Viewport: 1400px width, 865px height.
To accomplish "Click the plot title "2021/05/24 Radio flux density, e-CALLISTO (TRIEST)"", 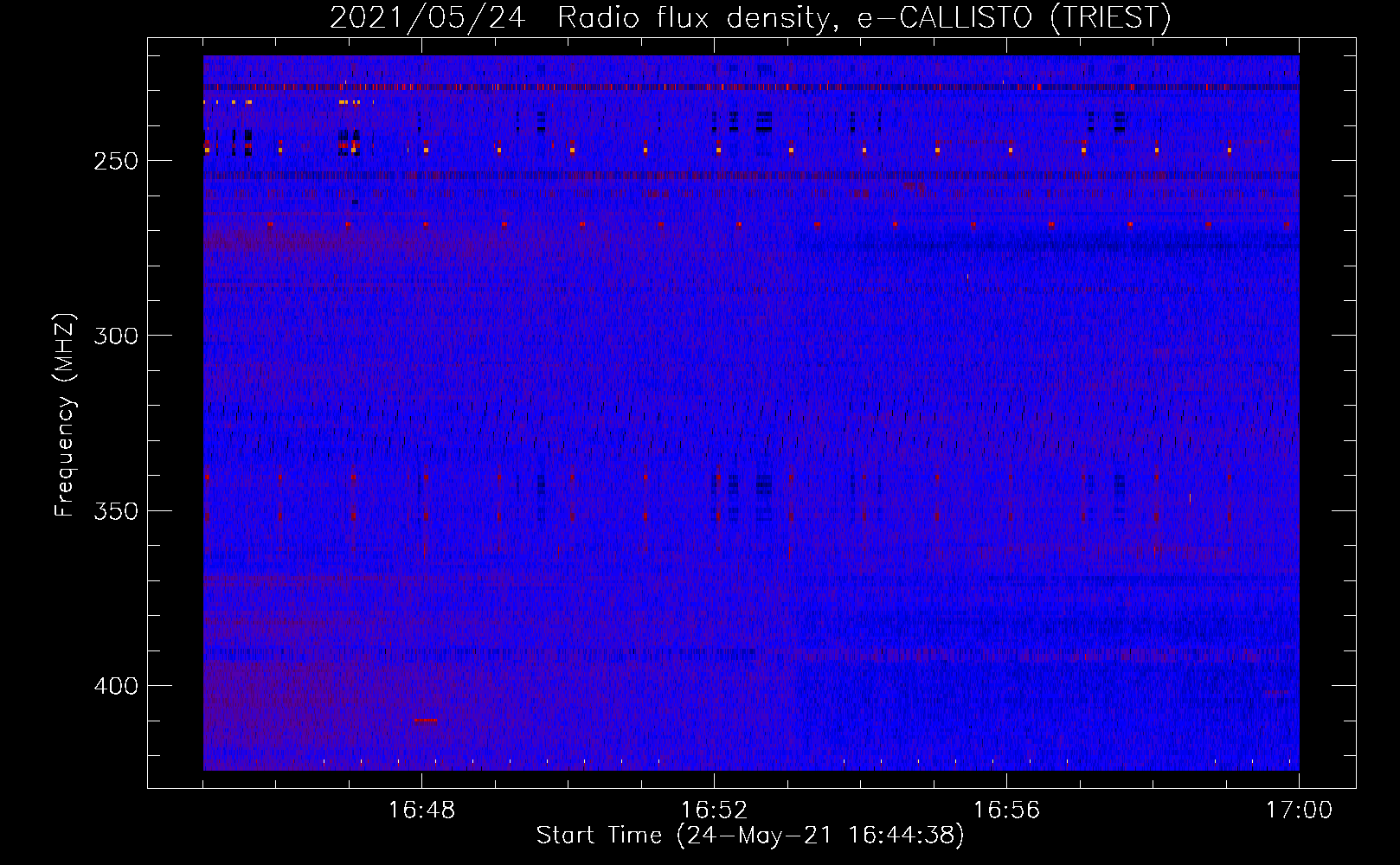I will point(750,17).
